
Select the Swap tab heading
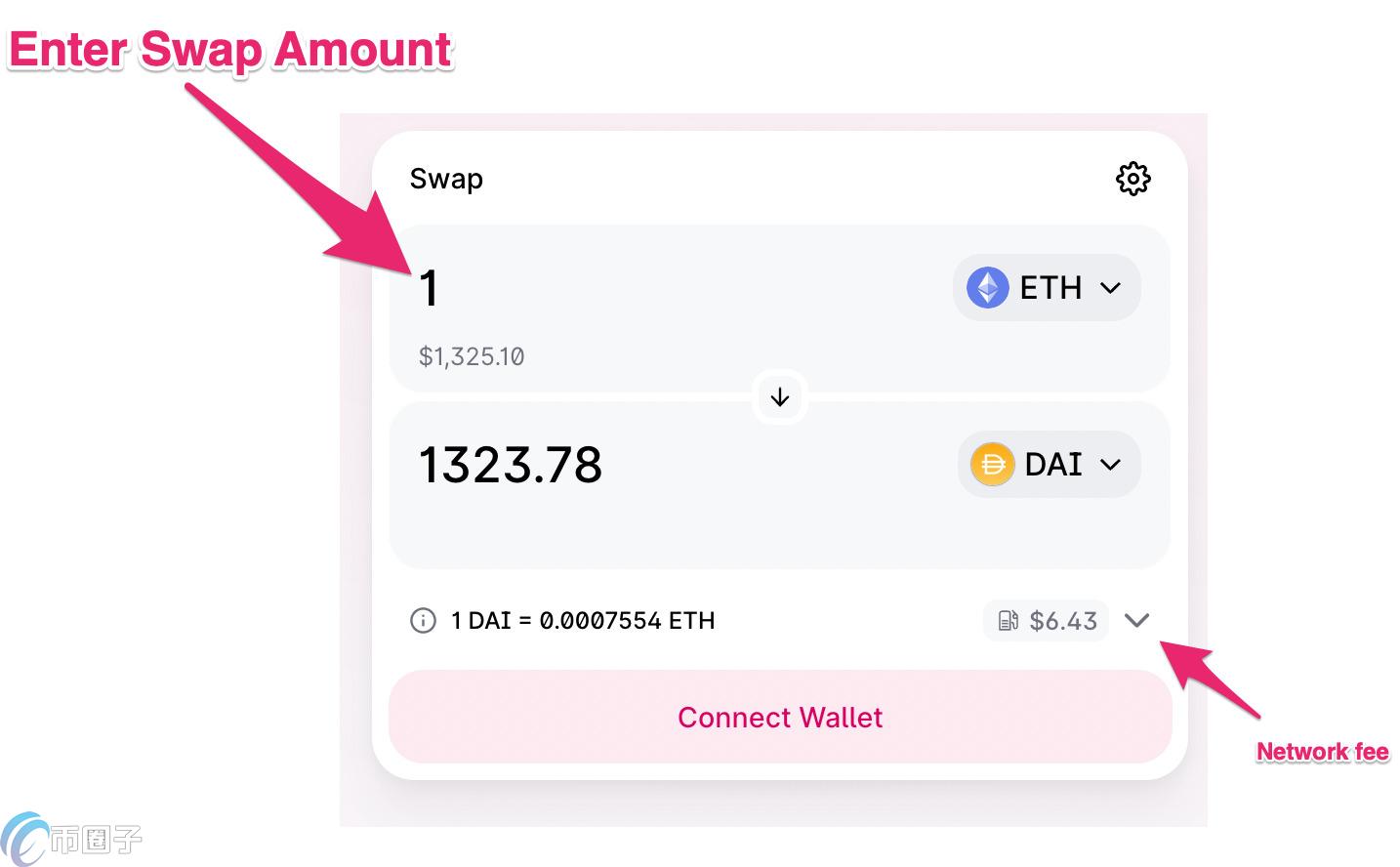(x=446, y=179)
